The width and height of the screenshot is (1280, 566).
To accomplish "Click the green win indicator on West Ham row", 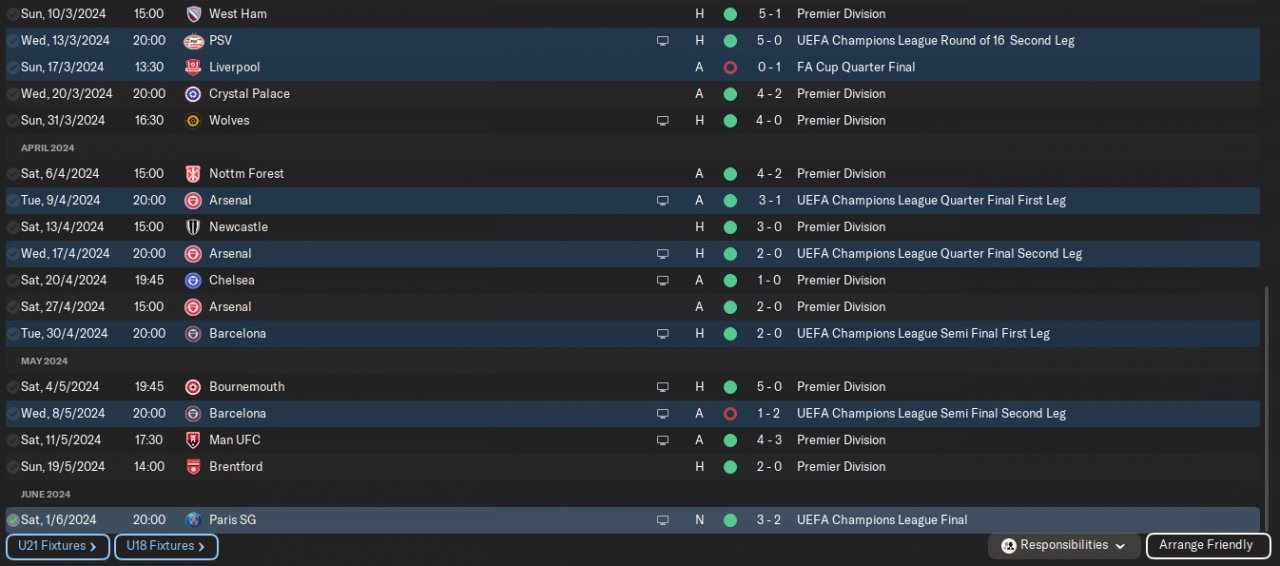I will (x=730, y=14).
